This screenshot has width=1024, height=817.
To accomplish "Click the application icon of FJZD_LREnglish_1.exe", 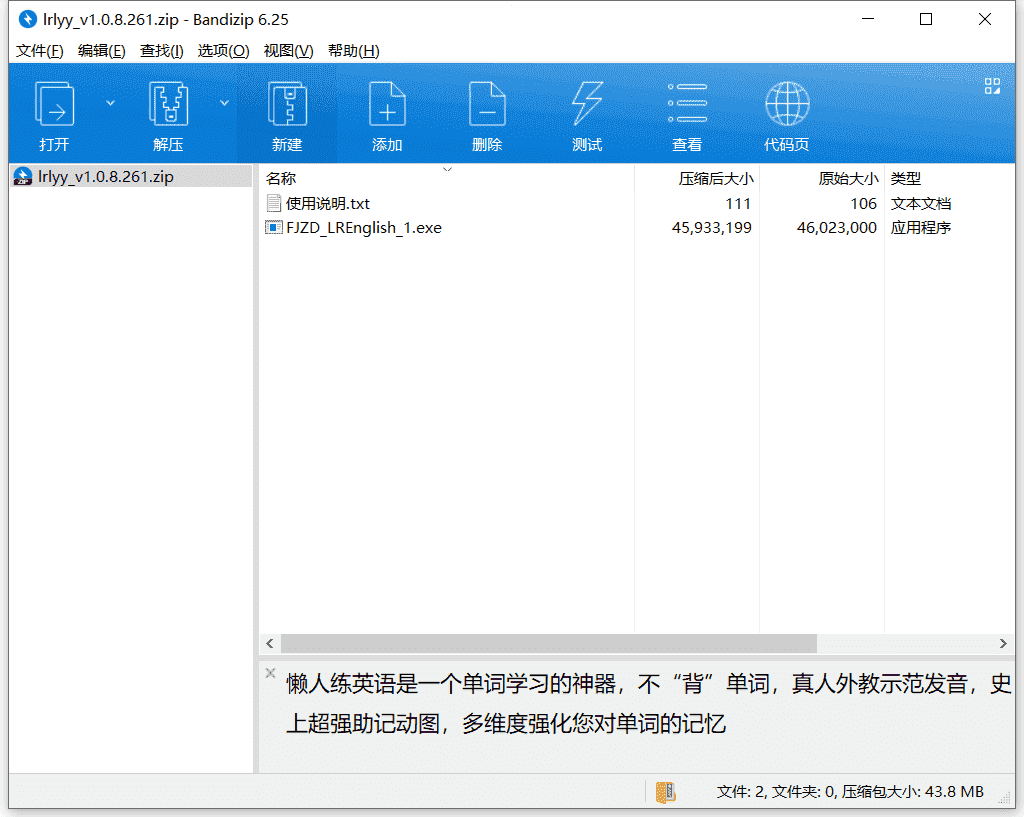I will click(x=274, y=228).
